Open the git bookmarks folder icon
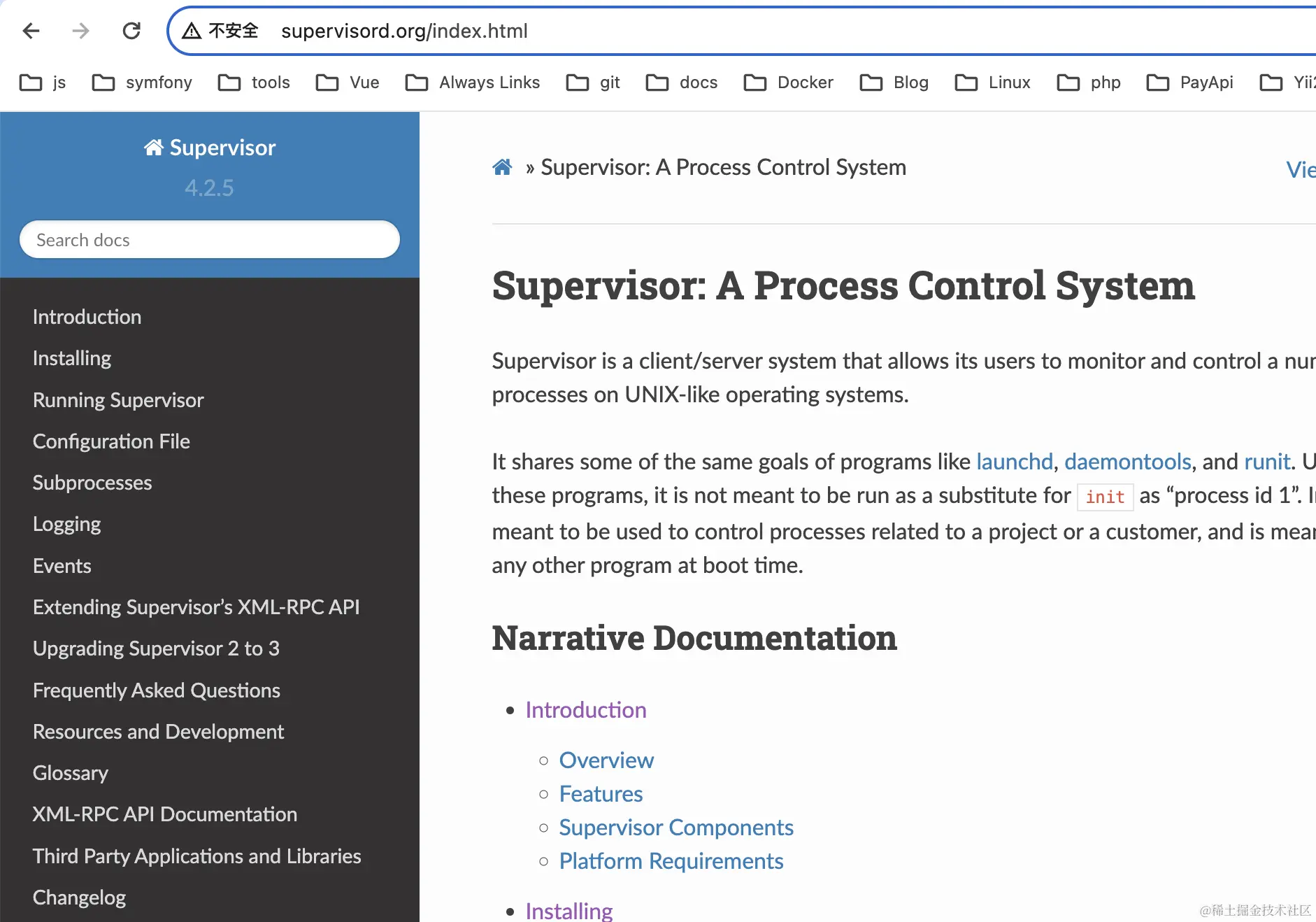 tap(577, 82)
